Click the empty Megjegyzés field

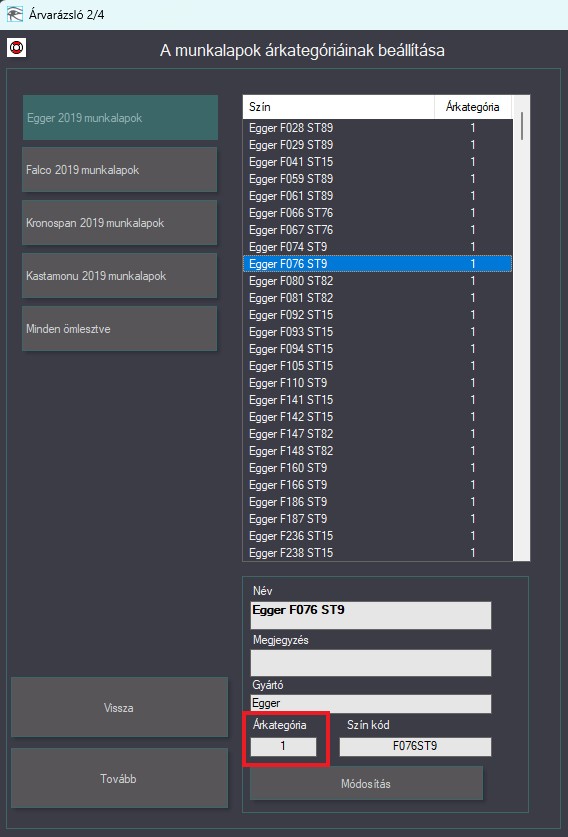pyautogui.click(x=370, y=663)
